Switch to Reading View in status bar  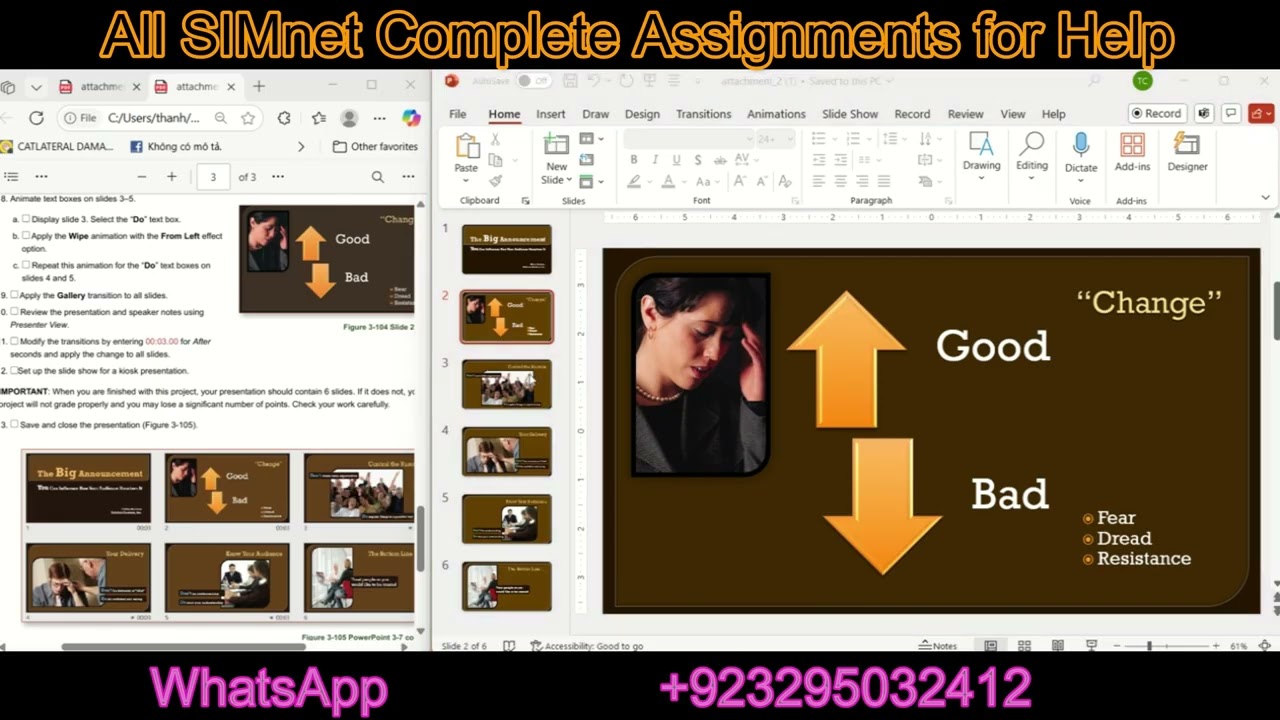1057,646
